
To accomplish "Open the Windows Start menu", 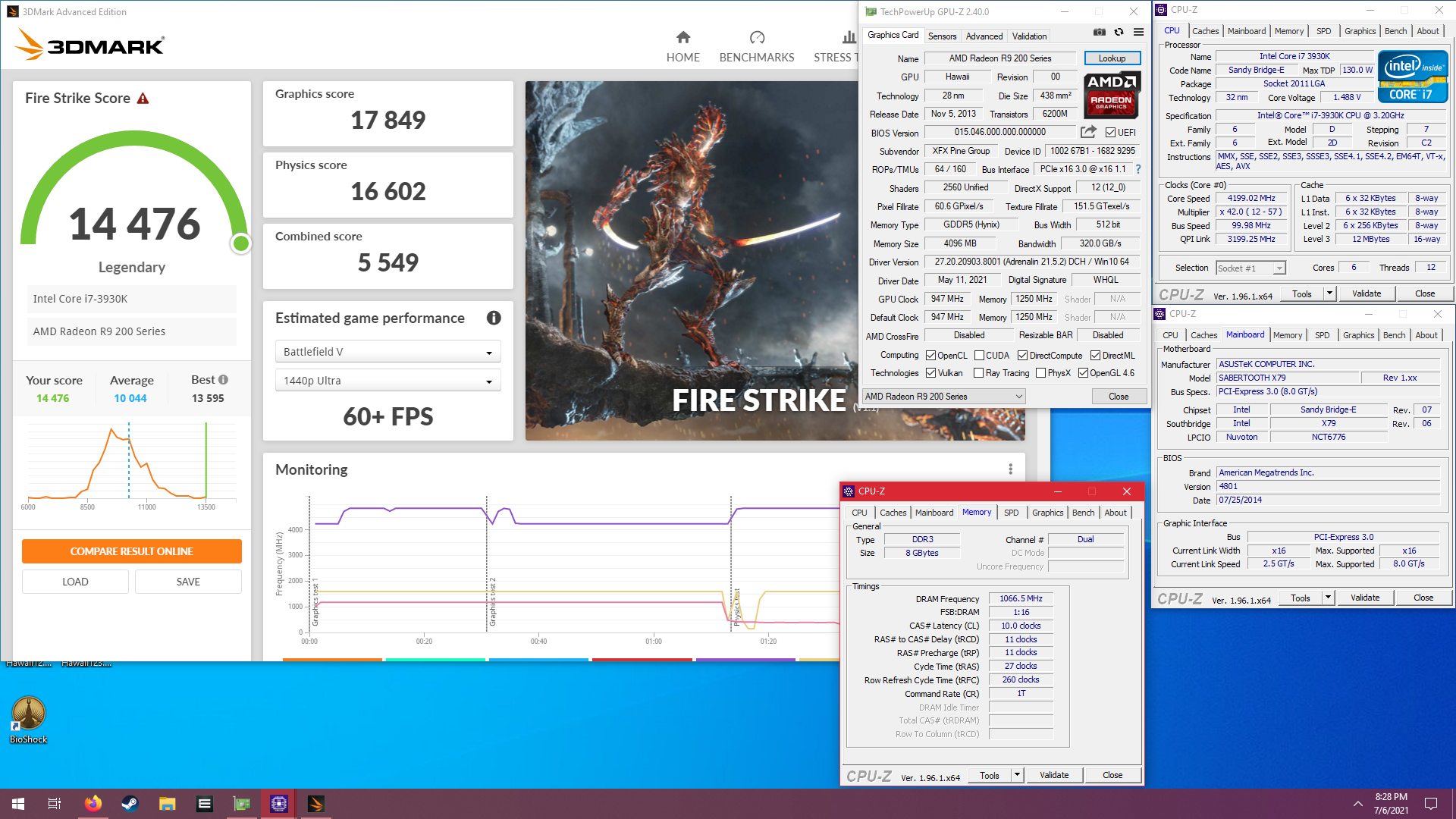I will click(18, 804).
